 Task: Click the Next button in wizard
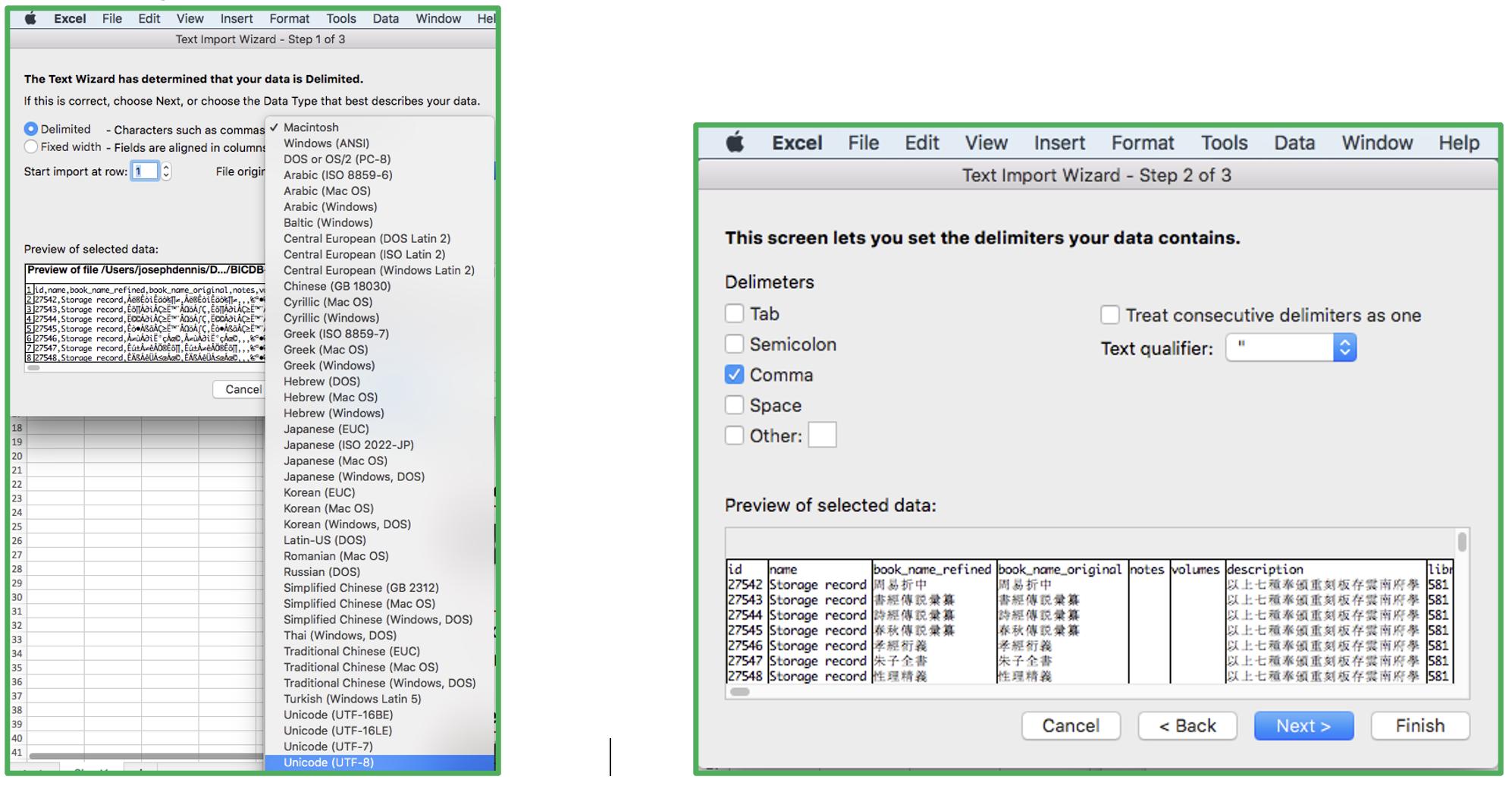tap(1303, 726)
